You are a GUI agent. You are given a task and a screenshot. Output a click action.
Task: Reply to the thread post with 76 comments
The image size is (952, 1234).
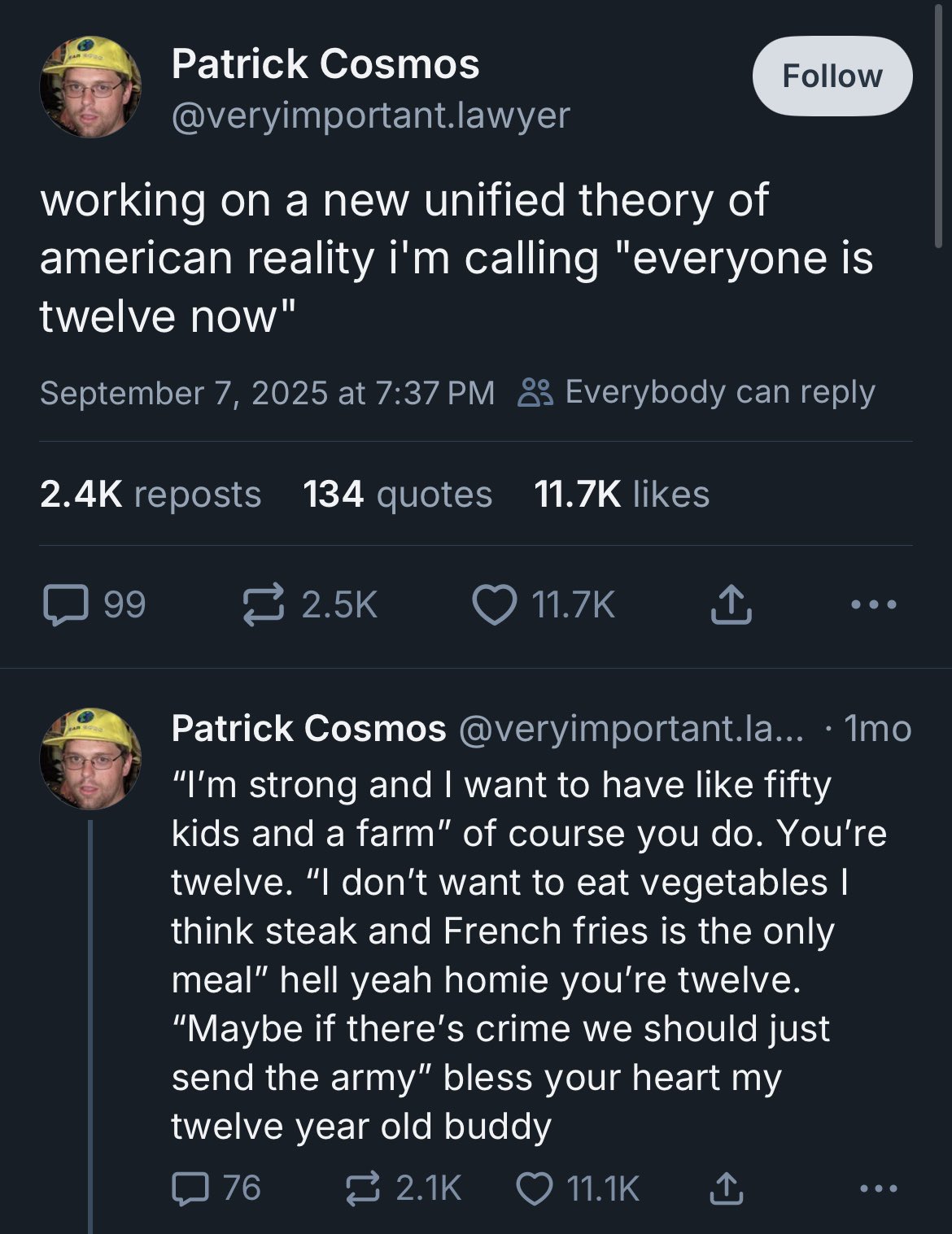coord(192,1188)
